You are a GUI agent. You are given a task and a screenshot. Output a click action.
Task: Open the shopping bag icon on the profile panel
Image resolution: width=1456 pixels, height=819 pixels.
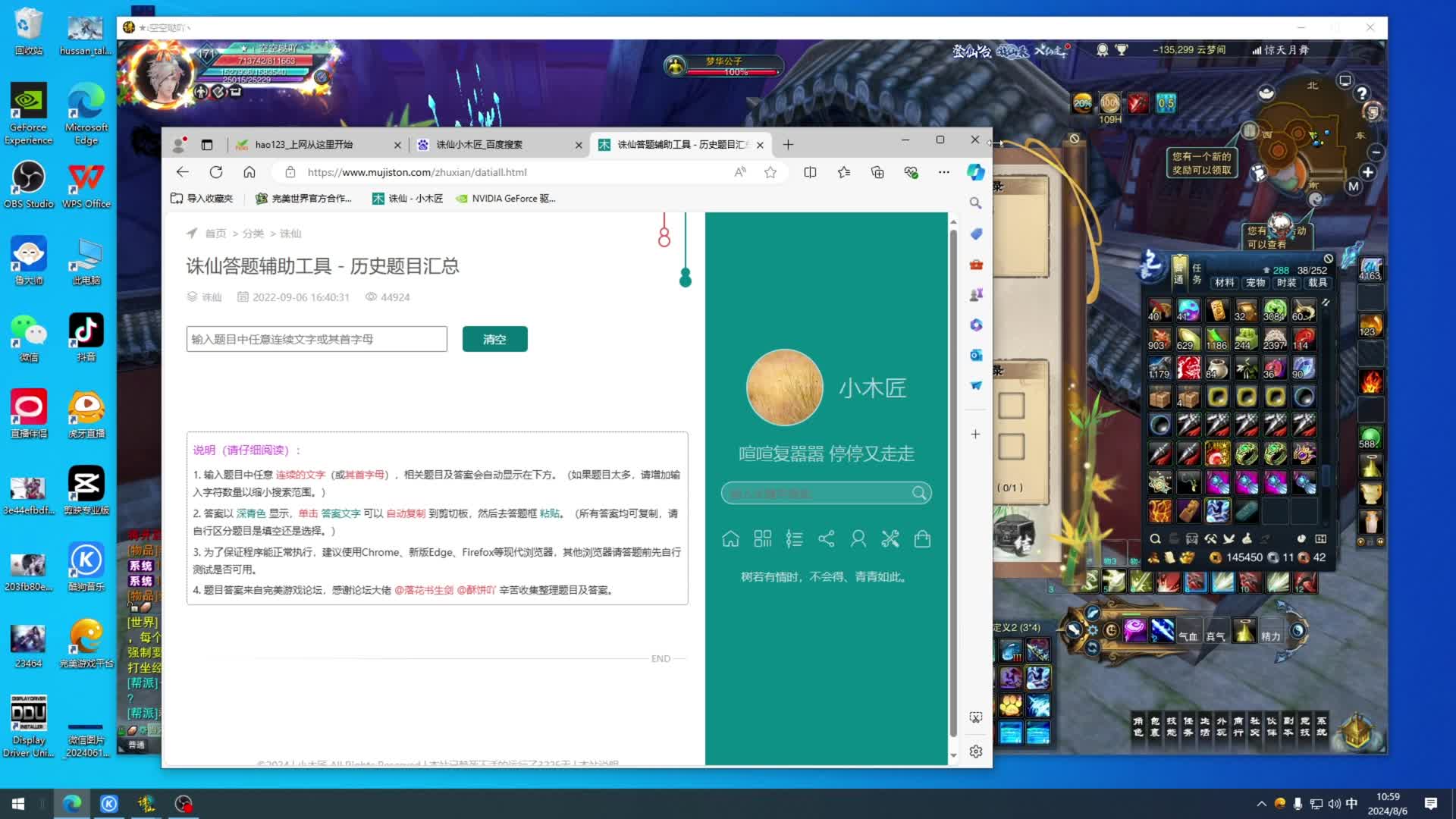pos(922,538)
